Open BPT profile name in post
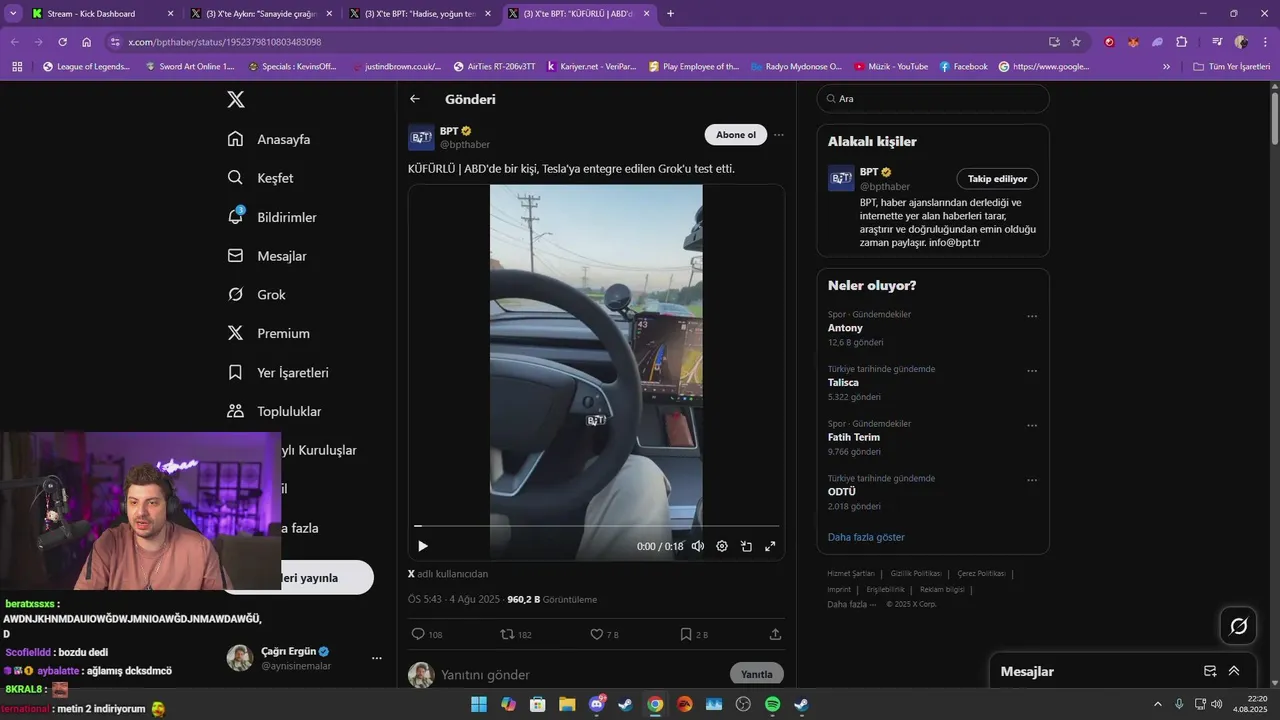 (x=448, y=131)
